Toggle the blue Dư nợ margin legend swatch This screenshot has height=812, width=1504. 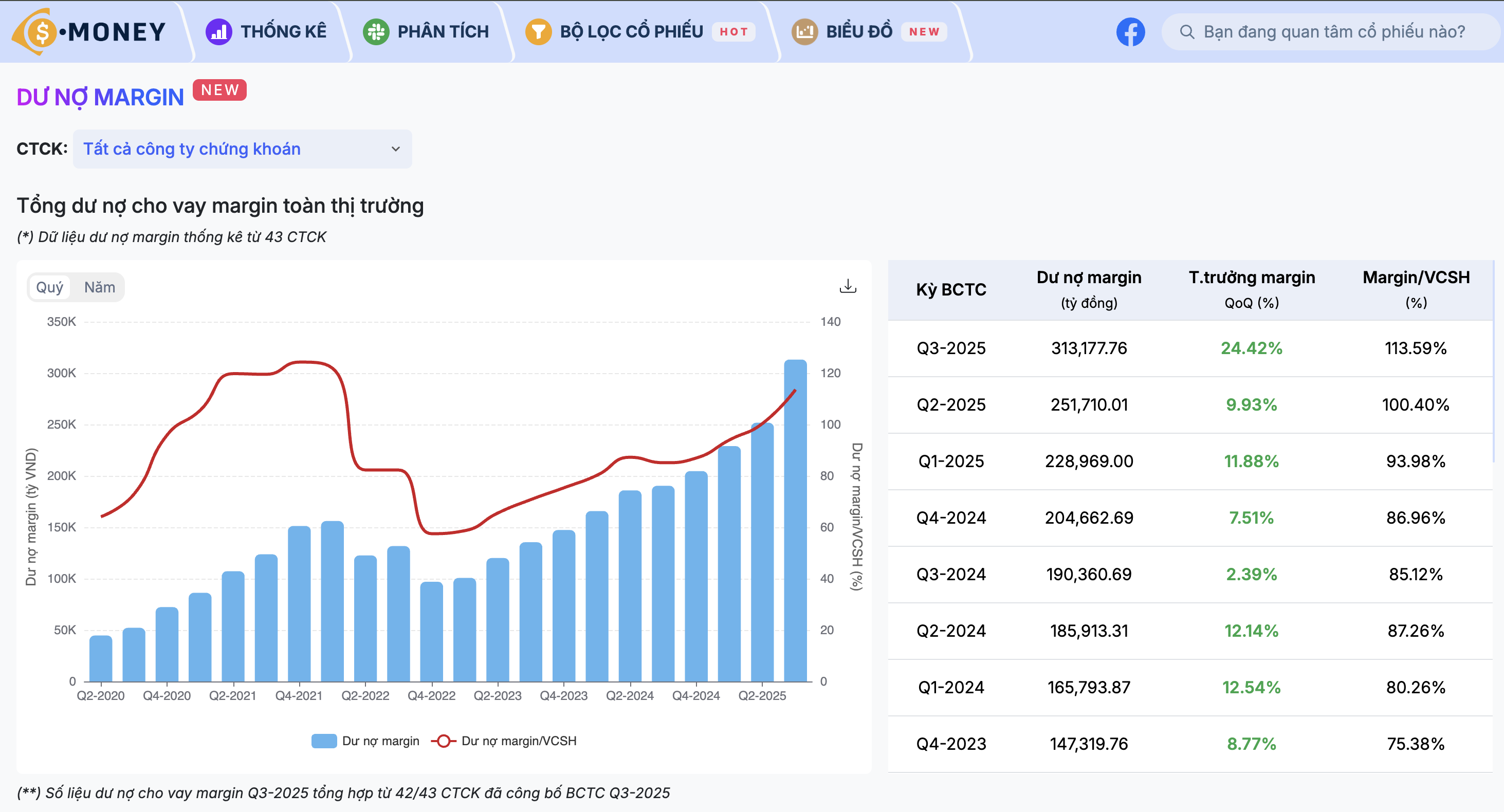[x=324, y=741]
